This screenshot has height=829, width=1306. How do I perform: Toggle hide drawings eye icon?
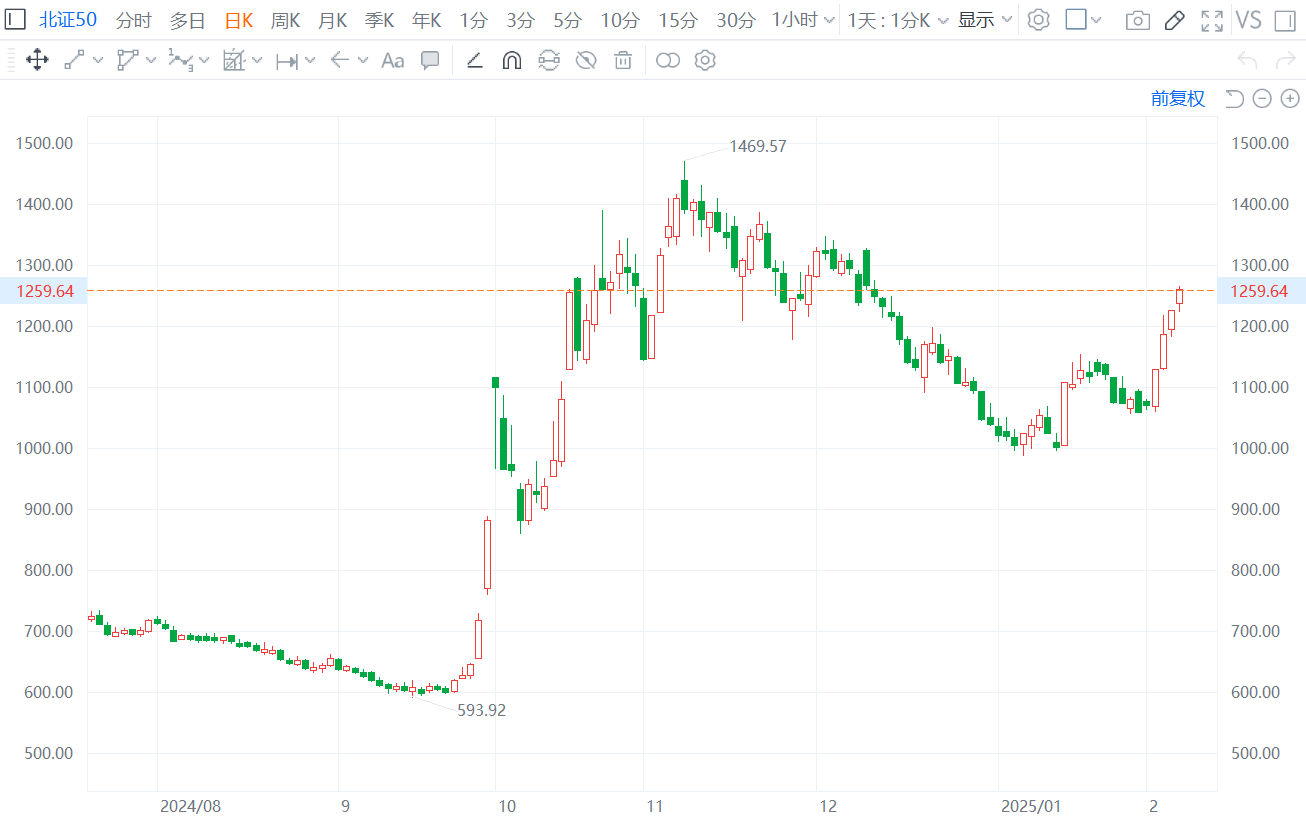[586, 61]
